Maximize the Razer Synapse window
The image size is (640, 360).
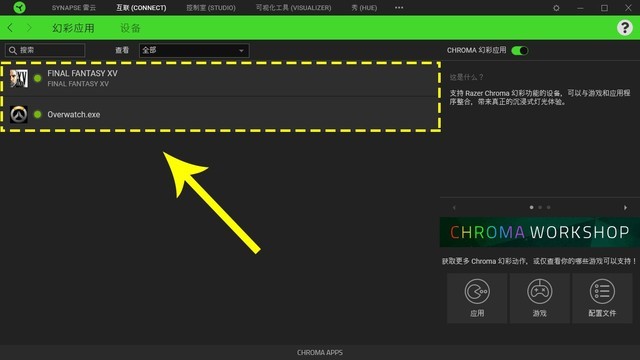(x=604, y=8)
